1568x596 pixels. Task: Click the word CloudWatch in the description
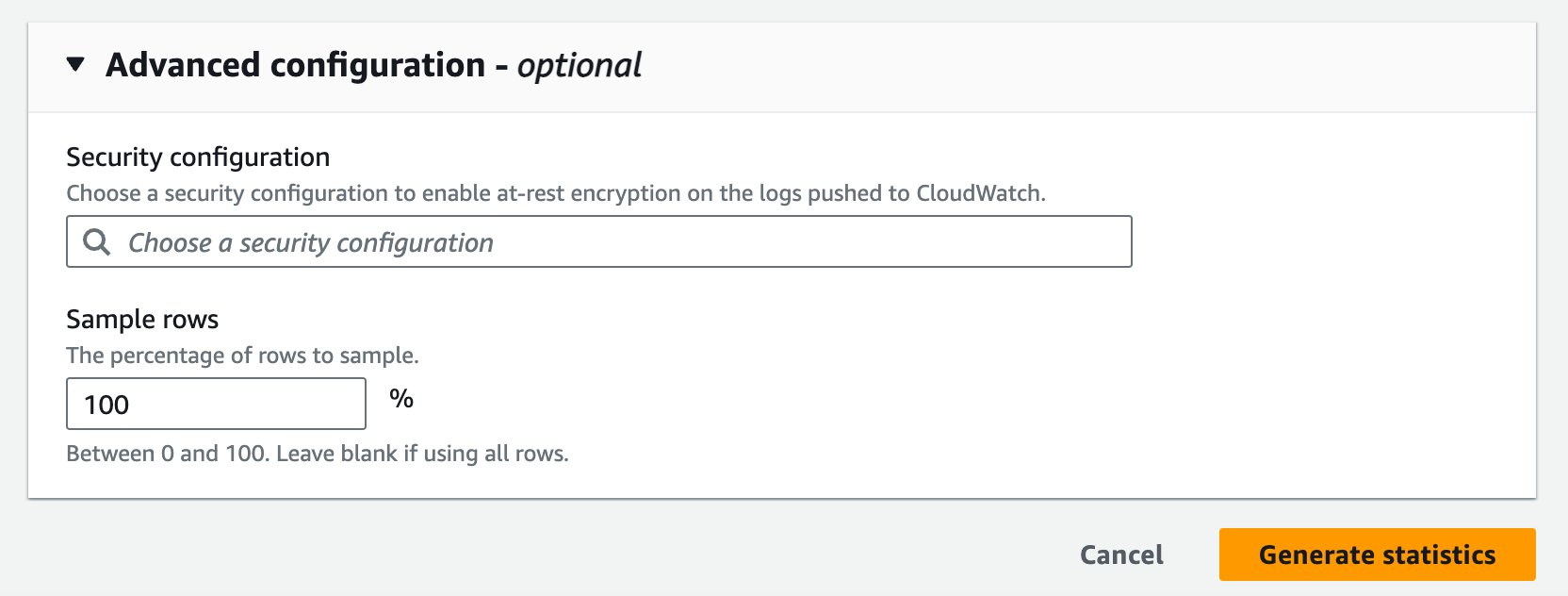[979, 193]
